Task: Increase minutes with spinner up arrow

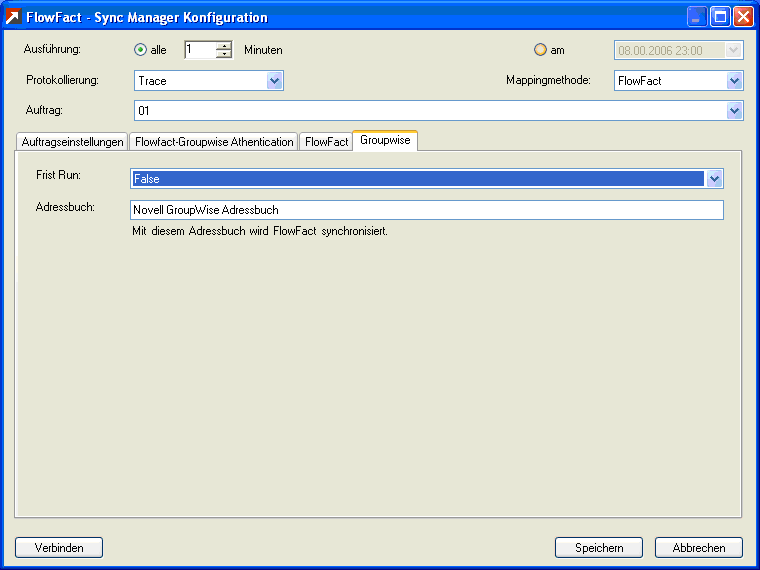Action: click(x=224, y=45)
